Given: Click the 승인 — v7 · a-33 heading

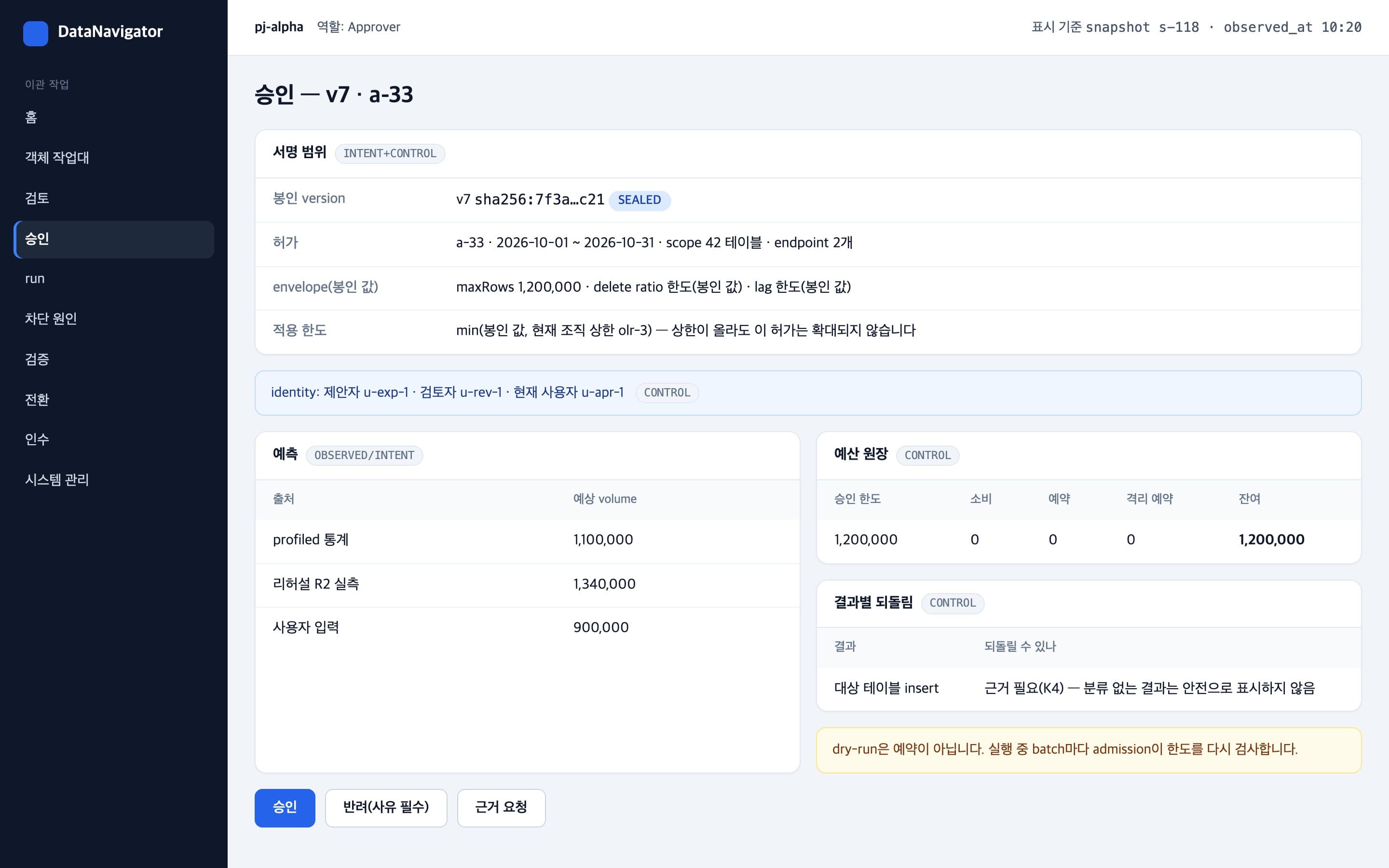Looking at the screenshot, I should (x=334, y=95).
